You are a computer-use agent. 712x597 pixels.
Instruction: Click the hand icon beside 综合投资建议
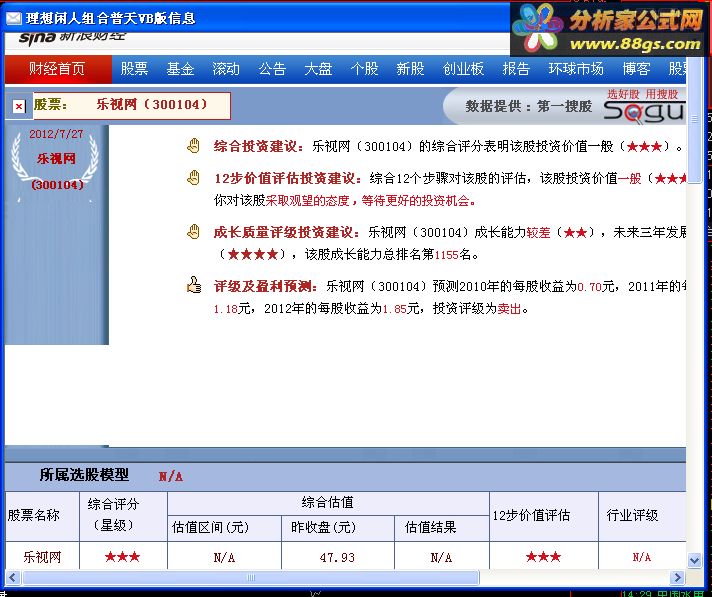pos(194,146)
